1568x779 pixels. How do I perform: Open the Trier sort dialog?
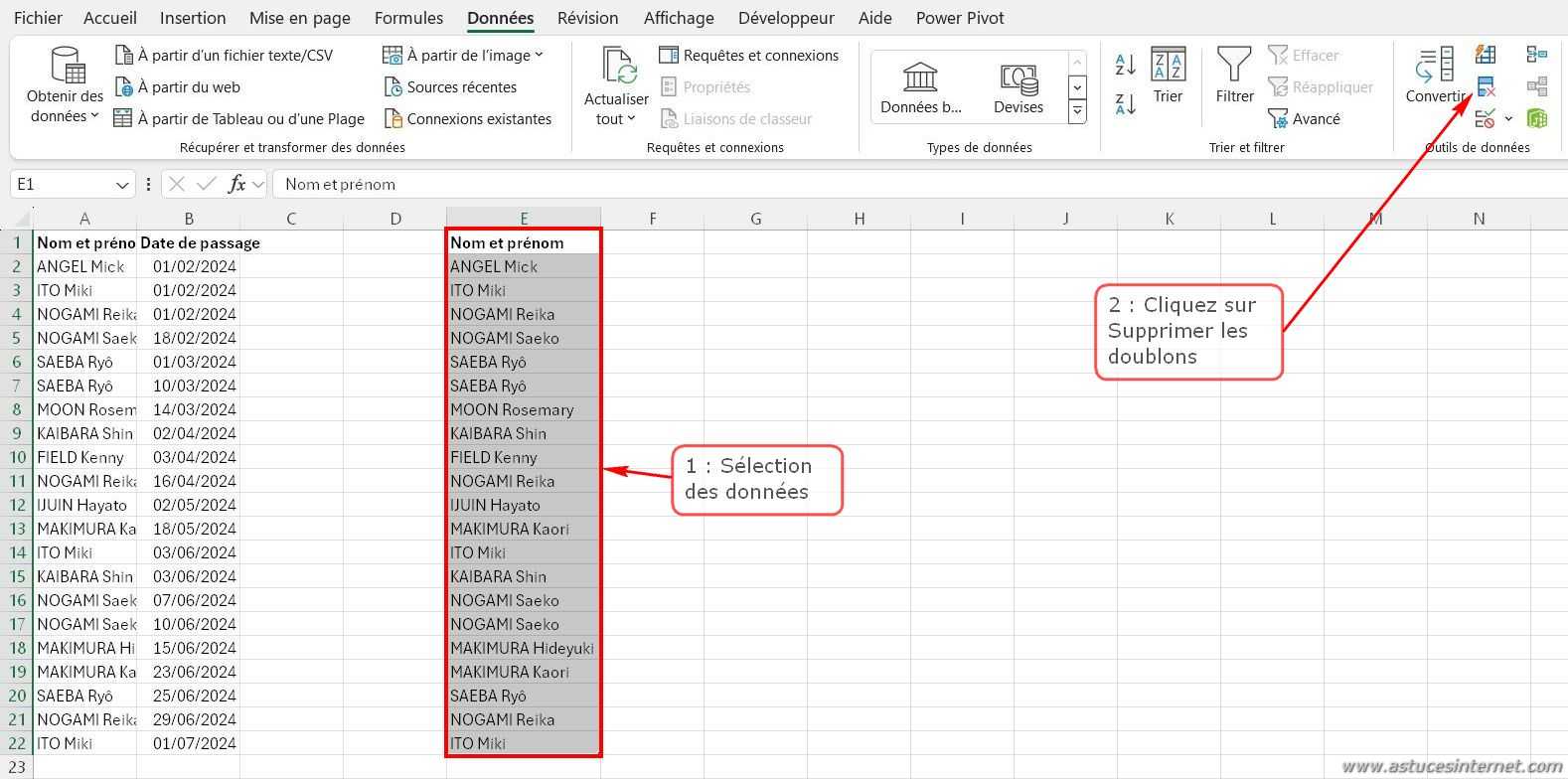tap(1168, 76)
